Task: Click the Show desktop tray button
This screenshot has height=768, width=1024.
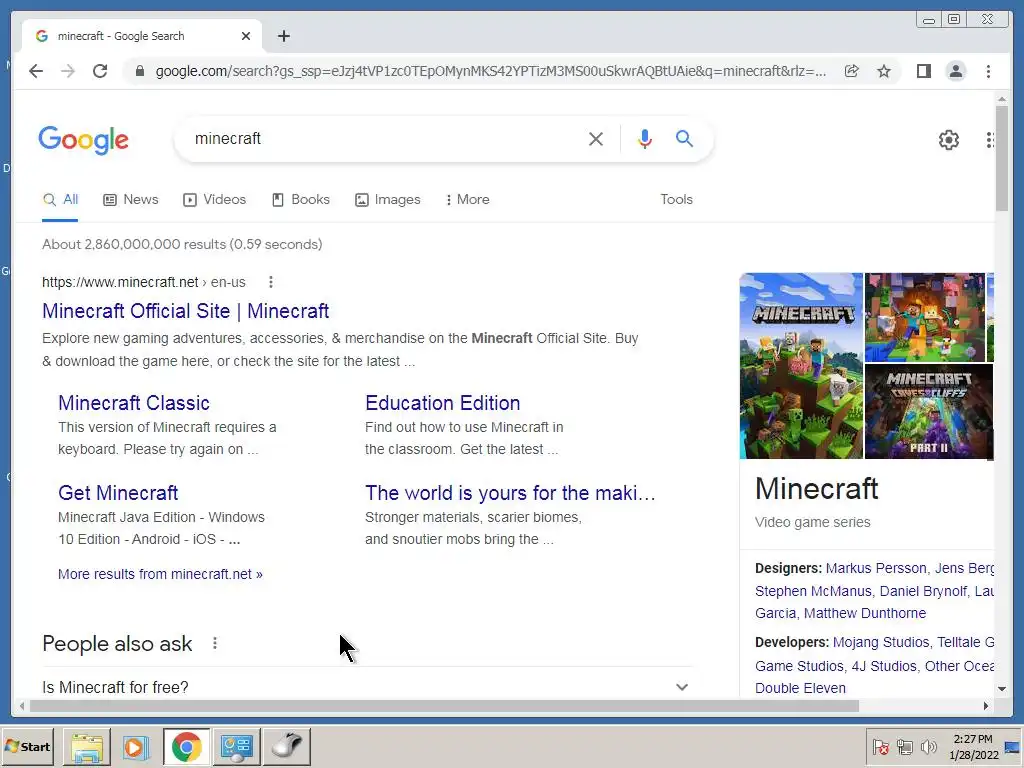Action: click(1013, 747)
